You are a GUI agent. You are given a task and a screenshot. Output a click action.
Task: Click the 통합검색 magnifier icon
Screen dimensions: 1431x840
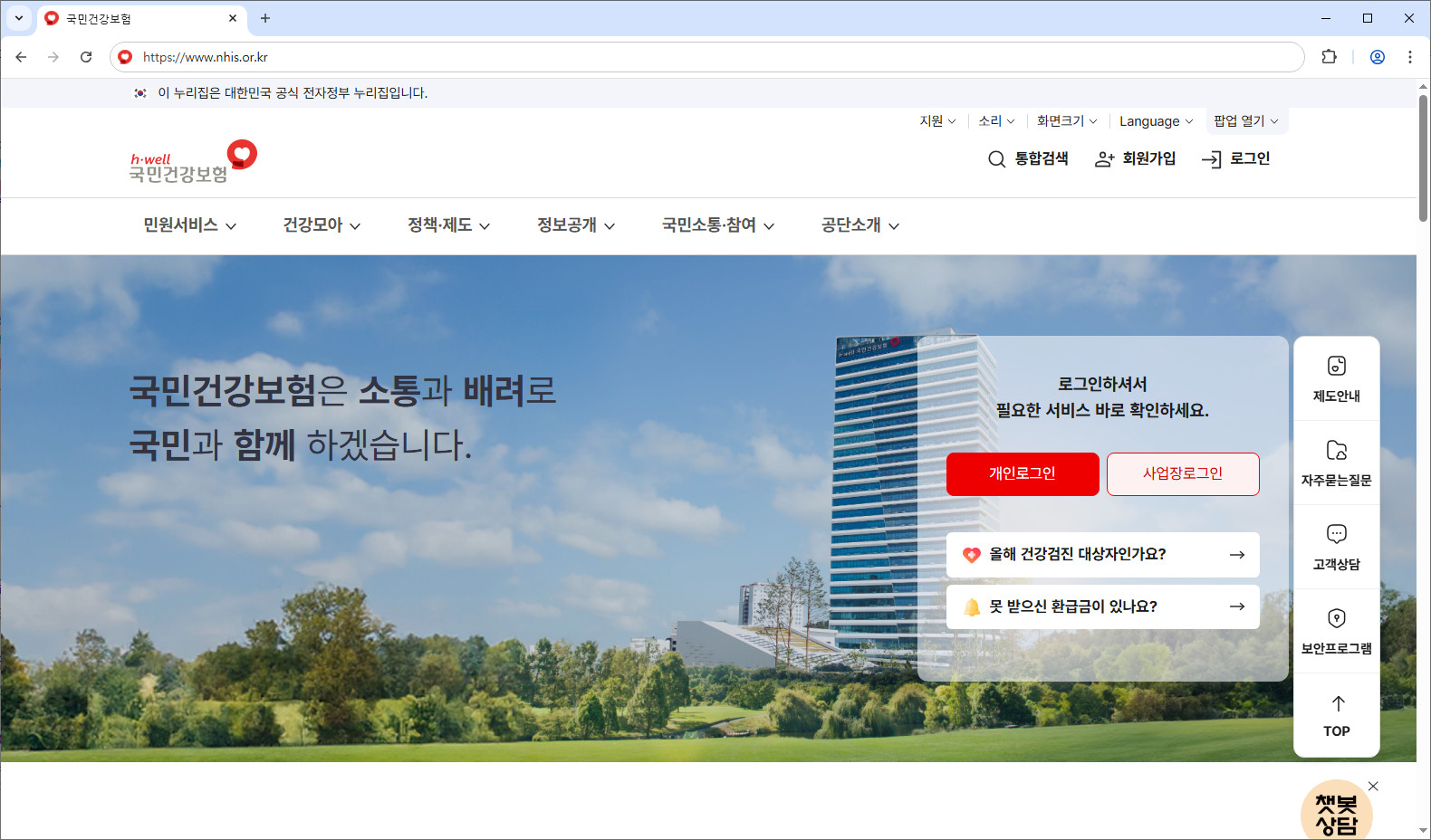(x=996, y=159)
